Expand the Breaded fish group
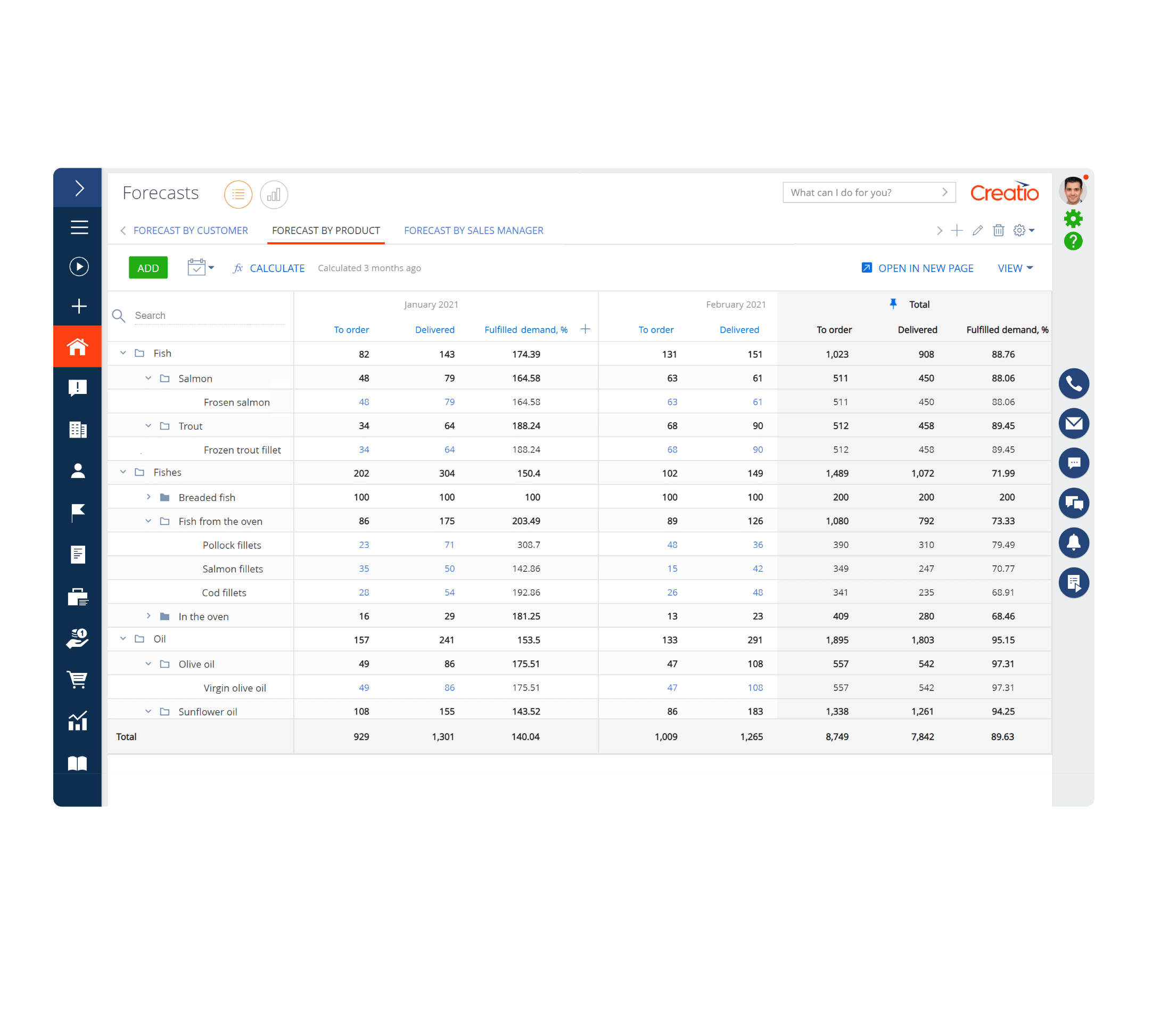The width and height of the screenshot is (1153, 1036). click(x=149, y=496)
